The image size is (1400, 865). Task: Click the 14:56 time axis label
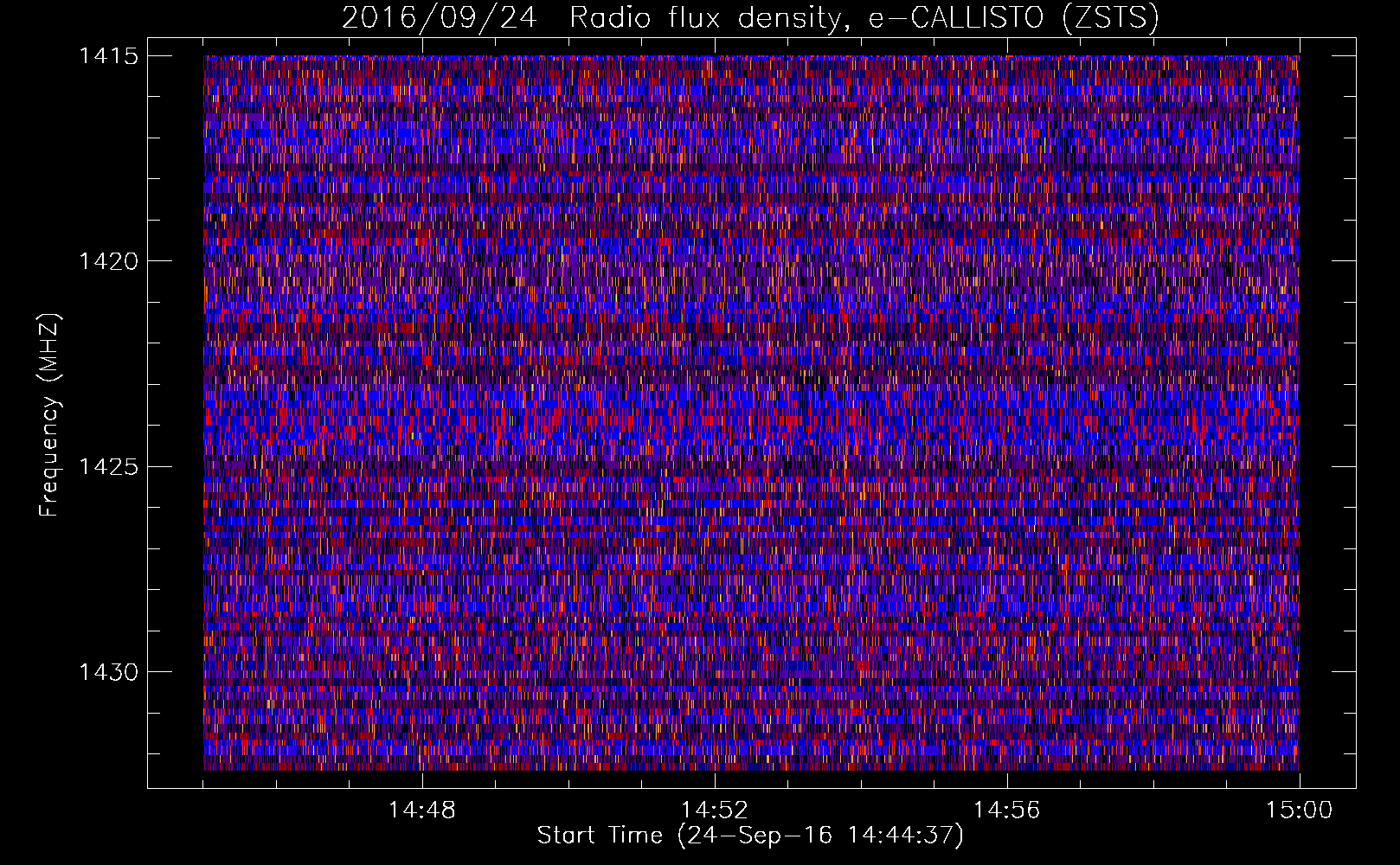coord(1006,811)
